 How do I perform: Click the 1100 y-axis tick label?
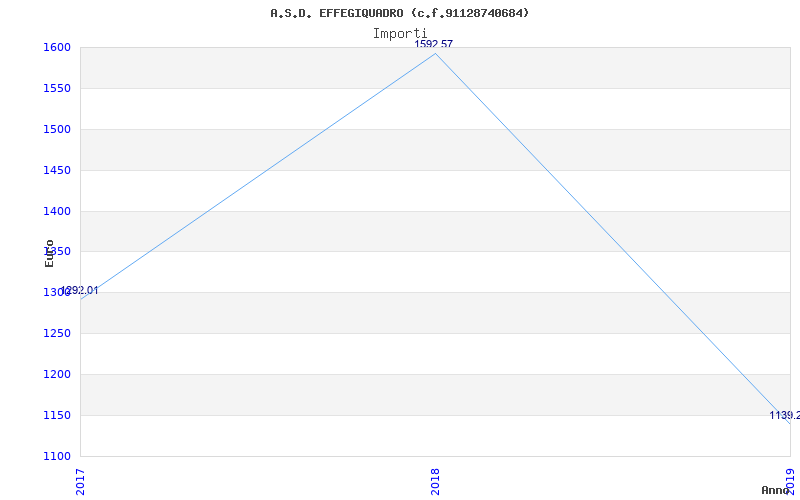pos(57,456)
